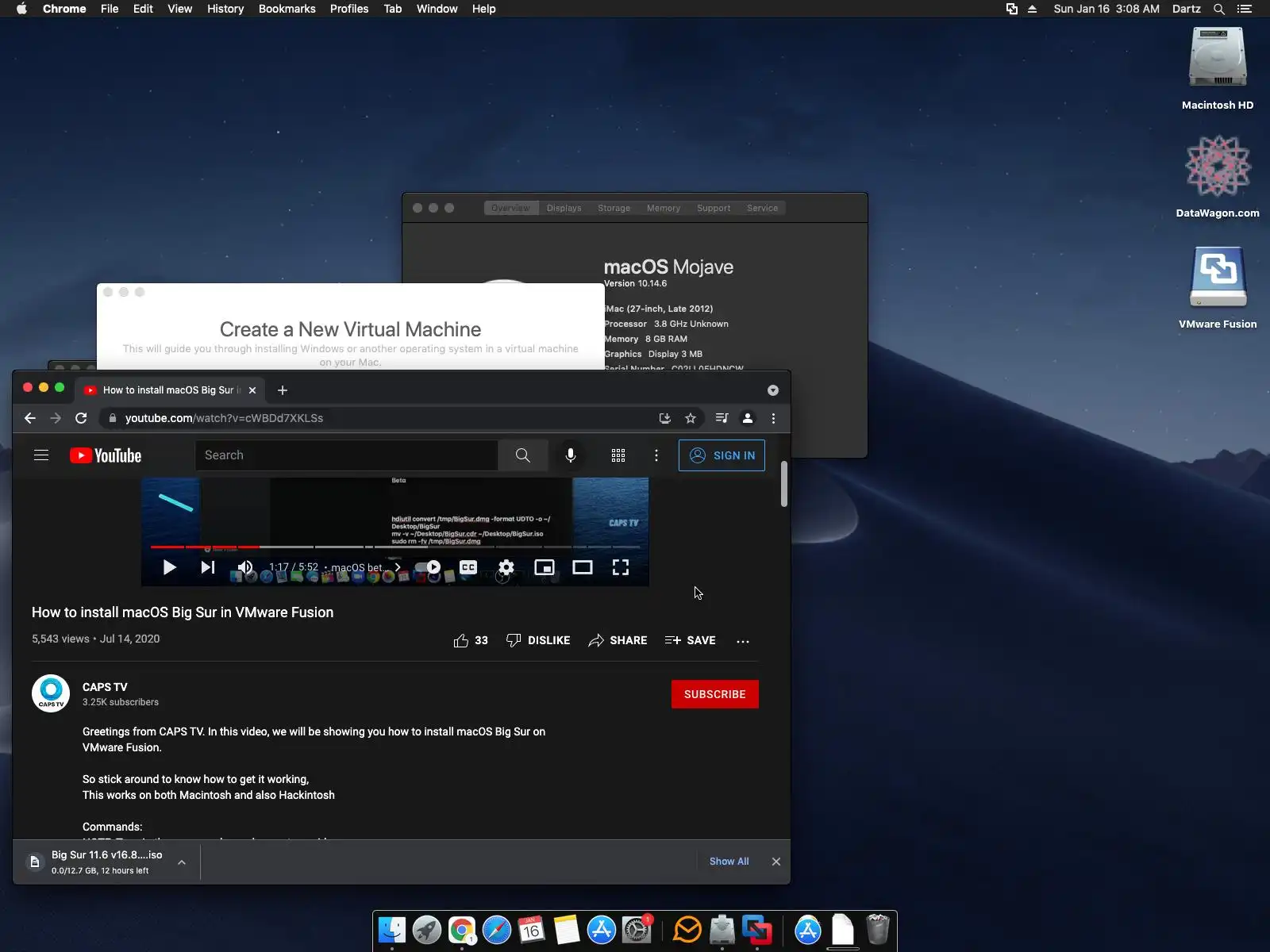1270x952 pixels.
Task: Mute the video volume speaker icon
Action: click(x=245, y=567)
